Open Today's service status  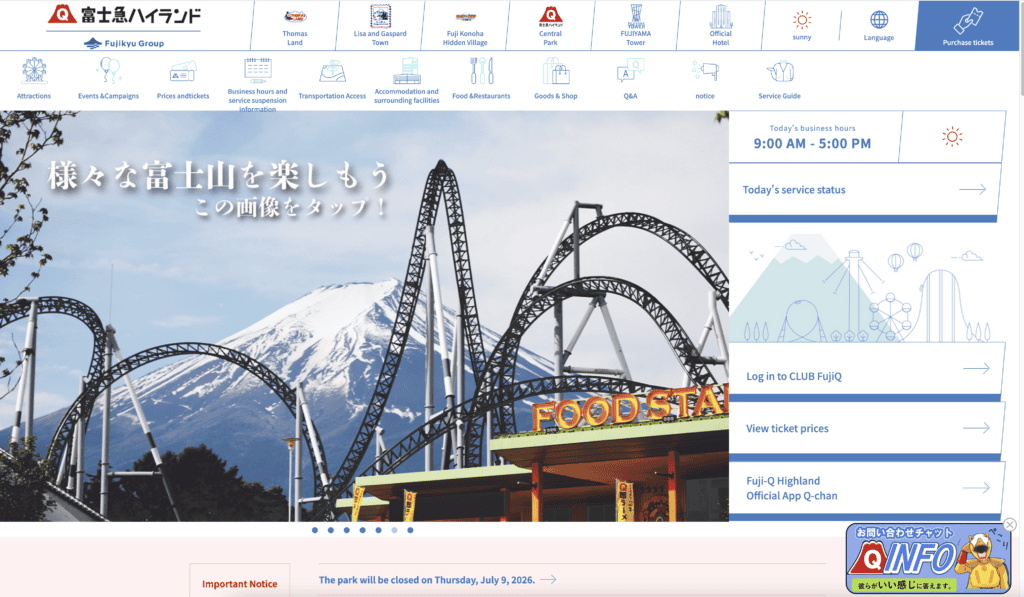[865, 189]
